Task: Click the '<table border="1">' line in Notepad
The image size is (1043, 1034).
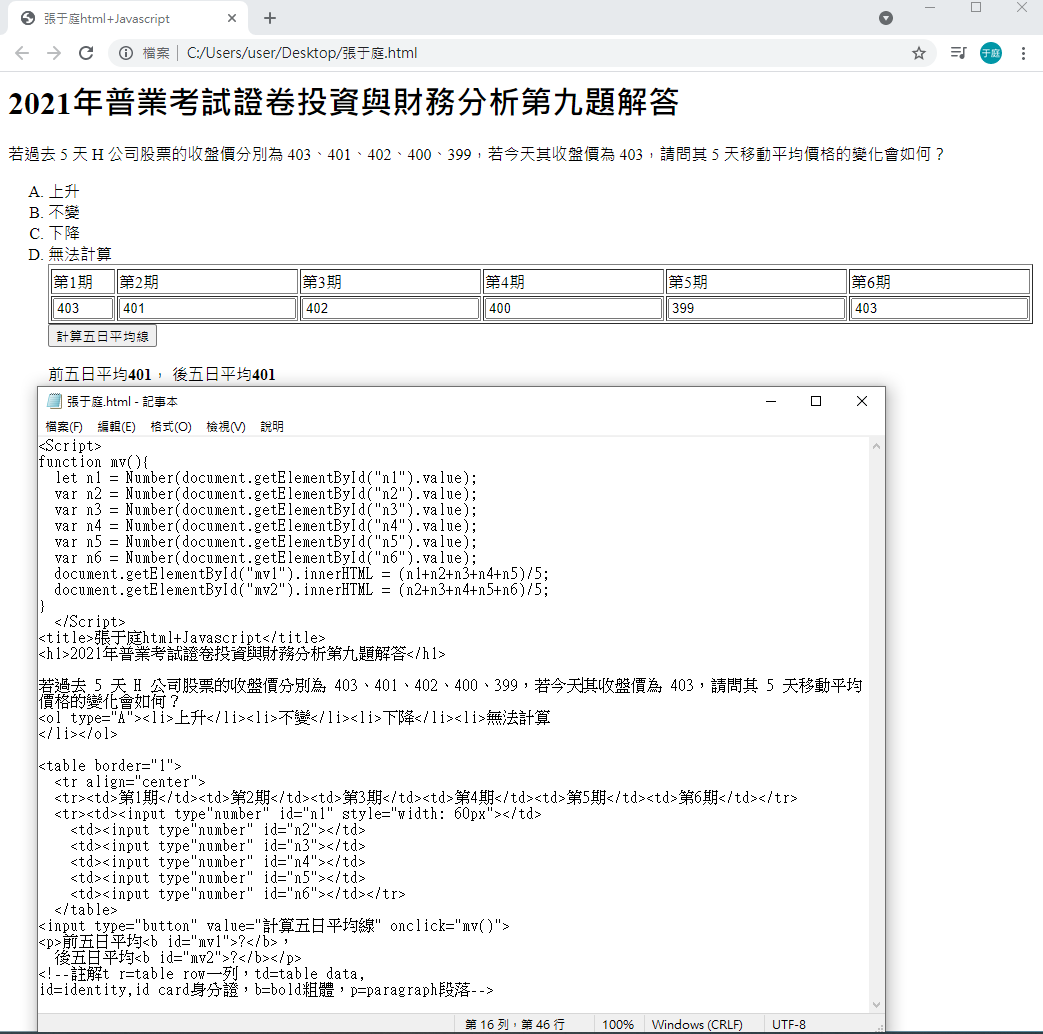Action: (x=110, y=766)
